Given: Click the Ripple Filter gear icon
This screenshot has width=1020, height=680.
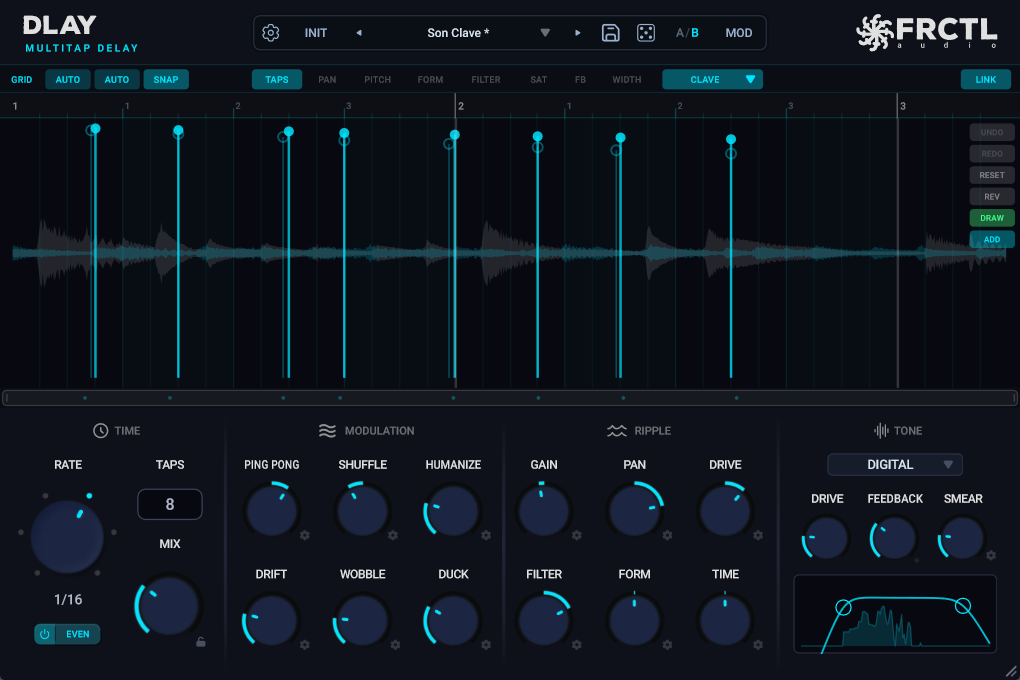Looking at the screenshot, I should coord(576,645).
